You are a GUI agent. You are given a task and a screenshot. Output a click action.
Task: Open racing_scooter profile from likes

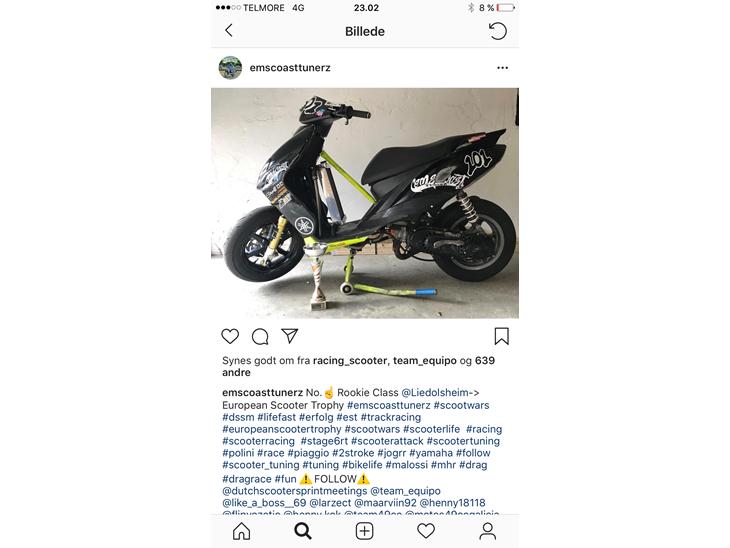coord(350,361)
